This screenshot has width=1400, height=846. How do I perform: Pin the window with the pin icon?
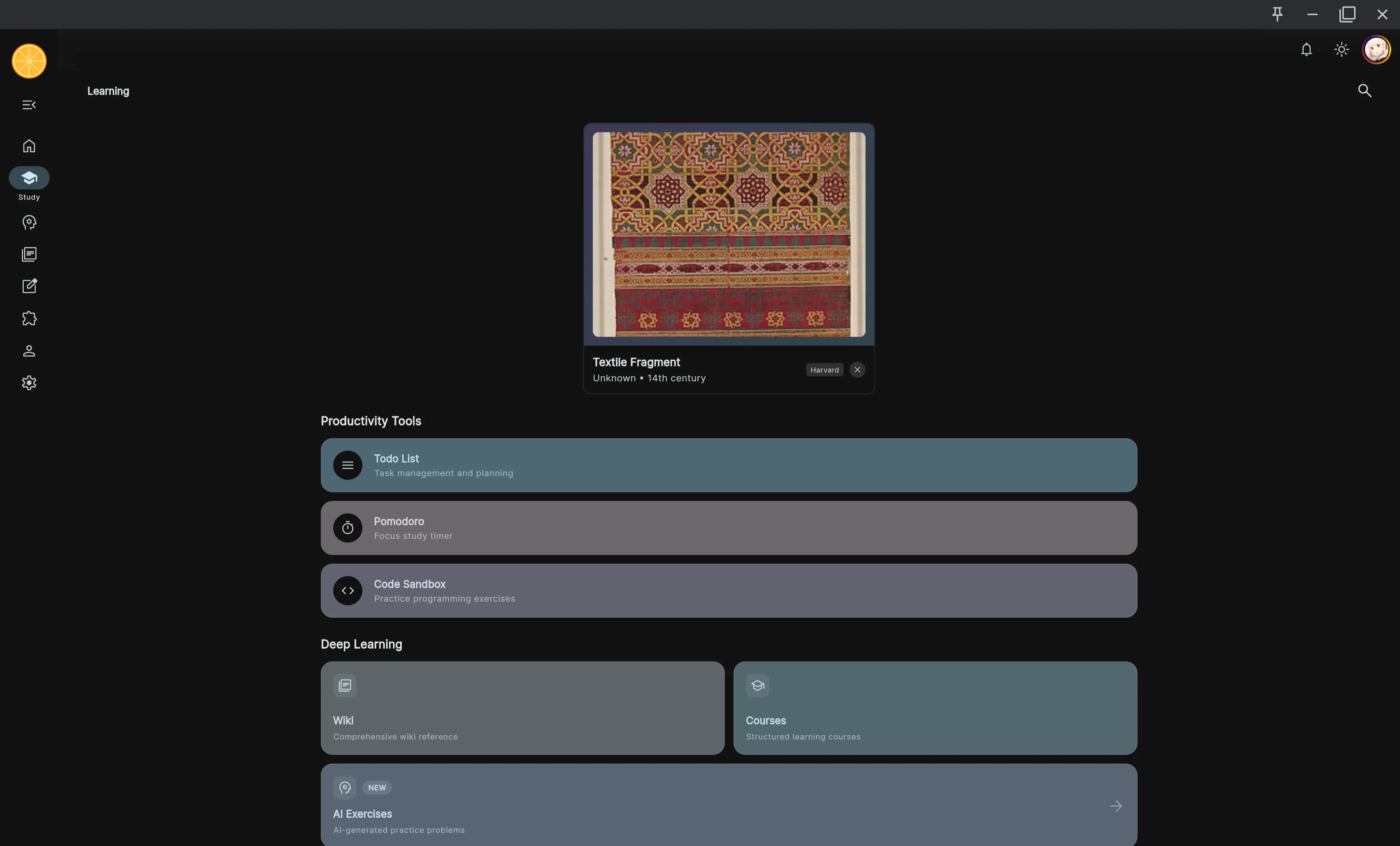(1277, 14)
